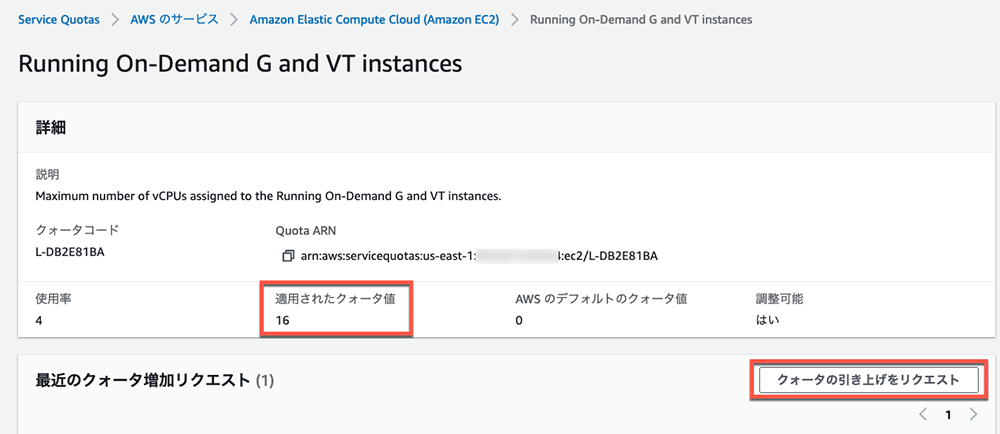Click the 説明 label
The height and width of the screenshot is (434, 1000).
[x=47, y=174]
